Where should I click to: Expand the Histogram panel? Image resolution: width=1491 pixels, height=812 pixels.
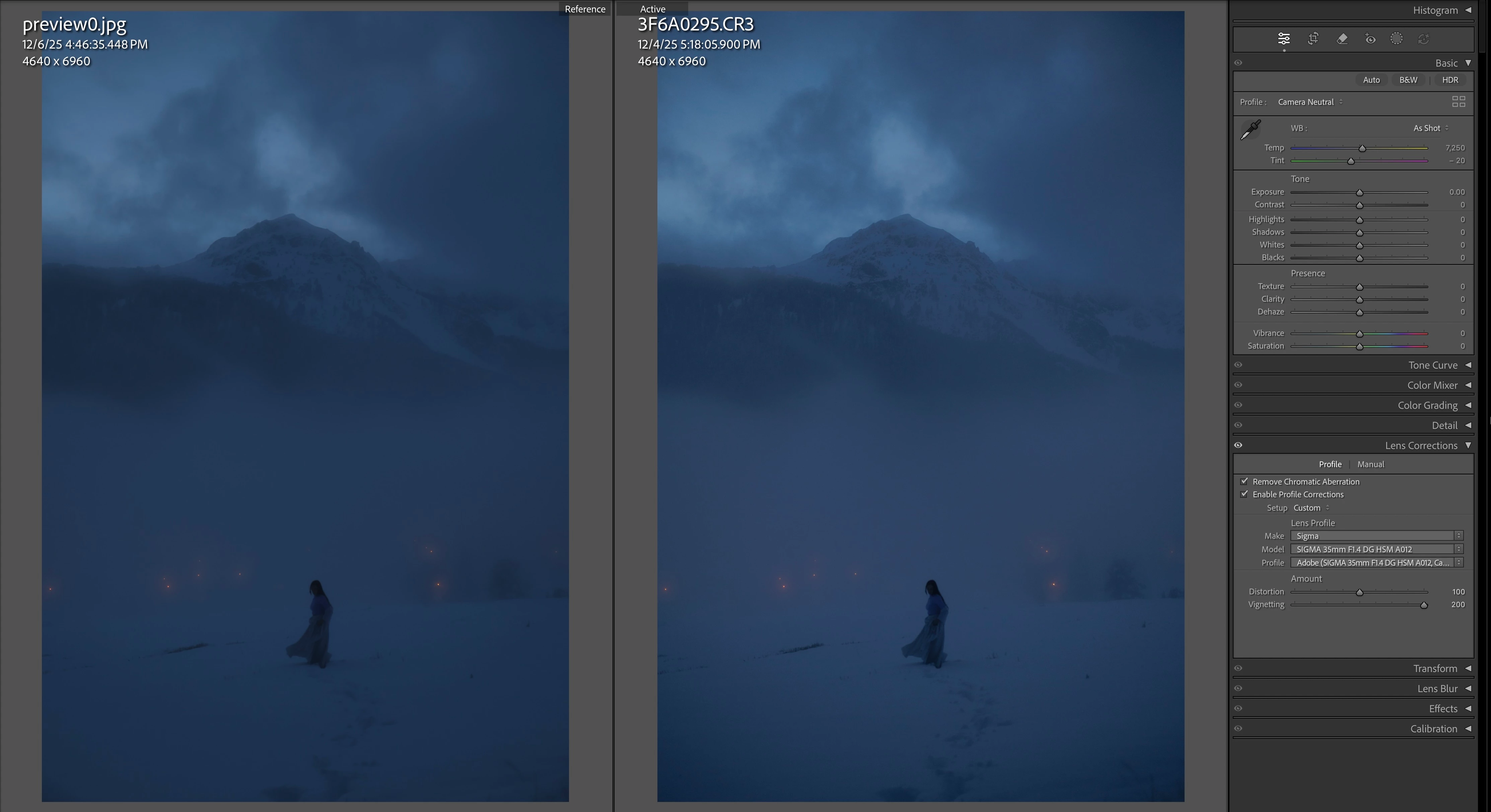1468,10
